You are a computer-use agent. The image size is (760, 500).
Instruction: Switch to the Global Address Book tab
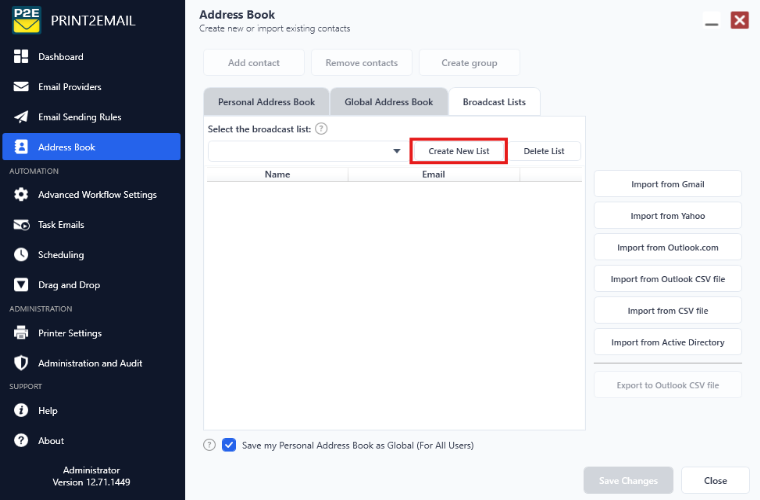click(389, 102)
